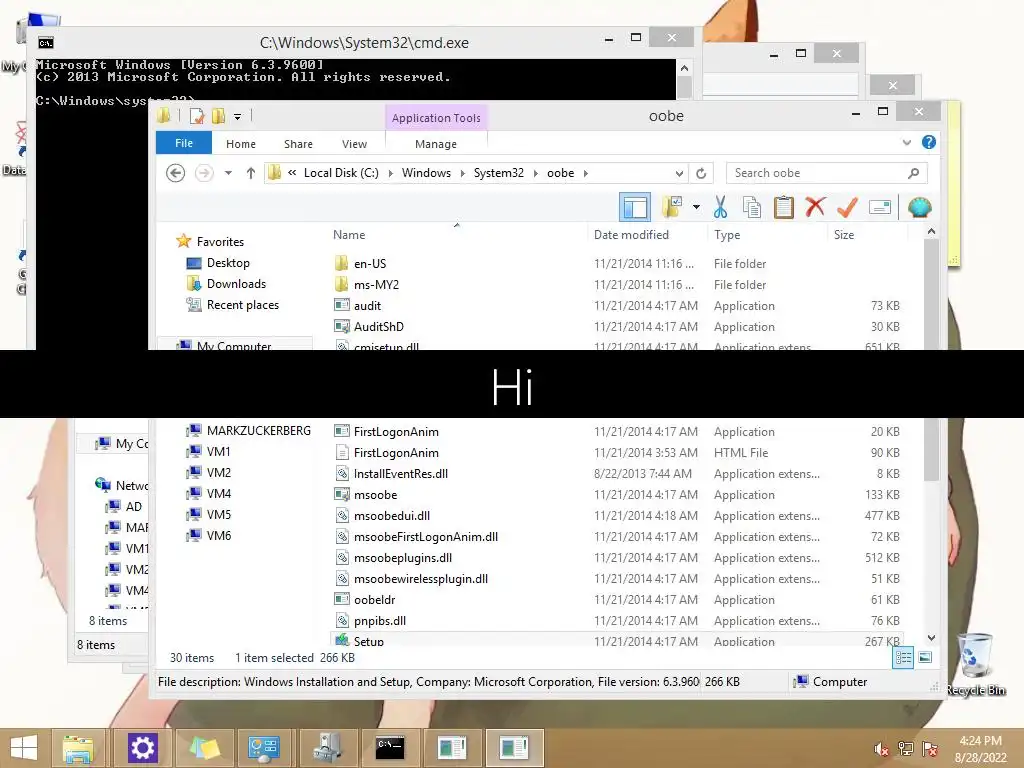Select the FirstLogonAnim HTML File row
1024x768 pixels.
[617, 453]
